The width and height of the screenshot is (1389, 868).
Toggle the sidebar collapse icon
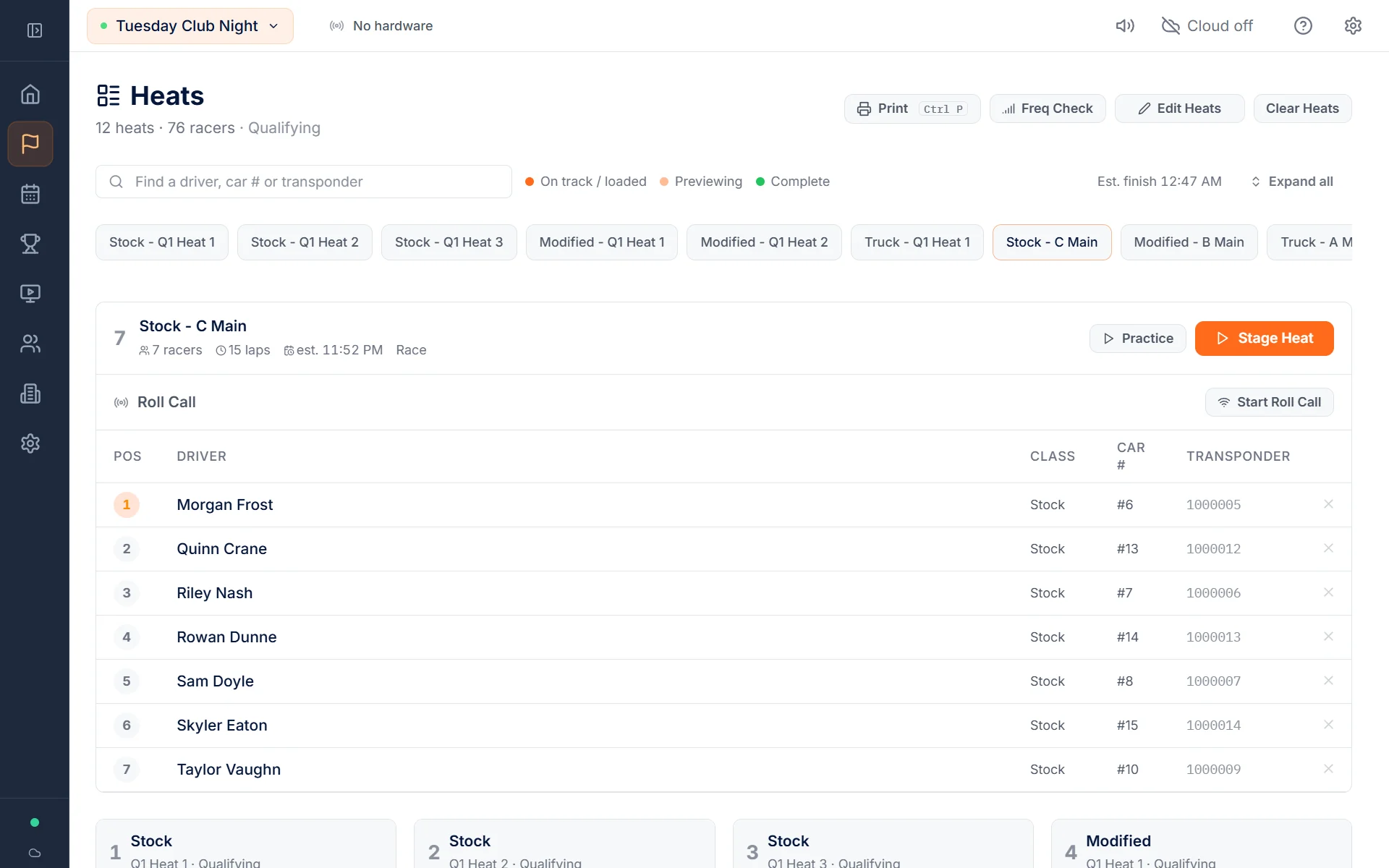tap(34, 30)
